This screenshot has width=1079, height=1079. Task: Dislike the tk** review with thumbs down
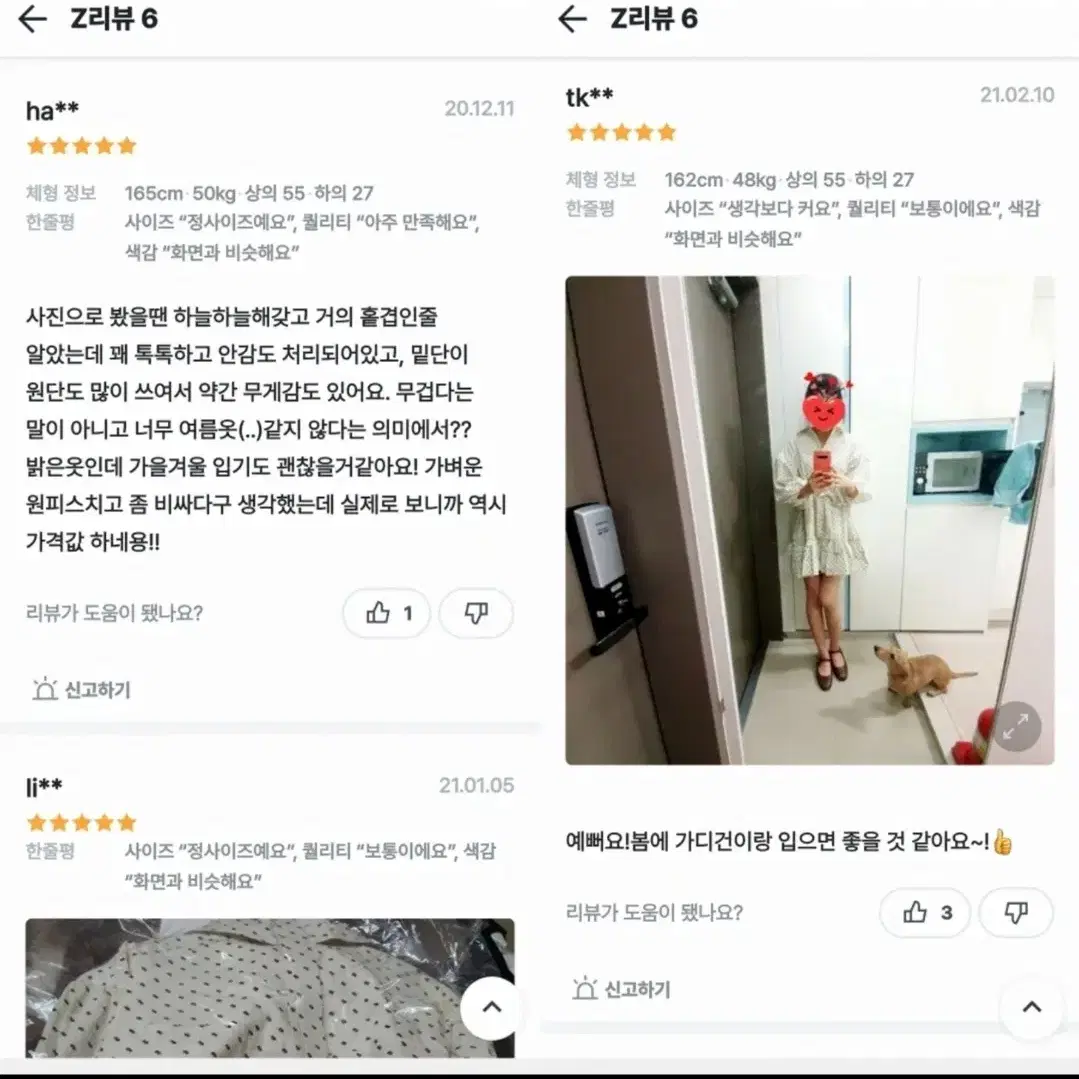pos(1016,912)
